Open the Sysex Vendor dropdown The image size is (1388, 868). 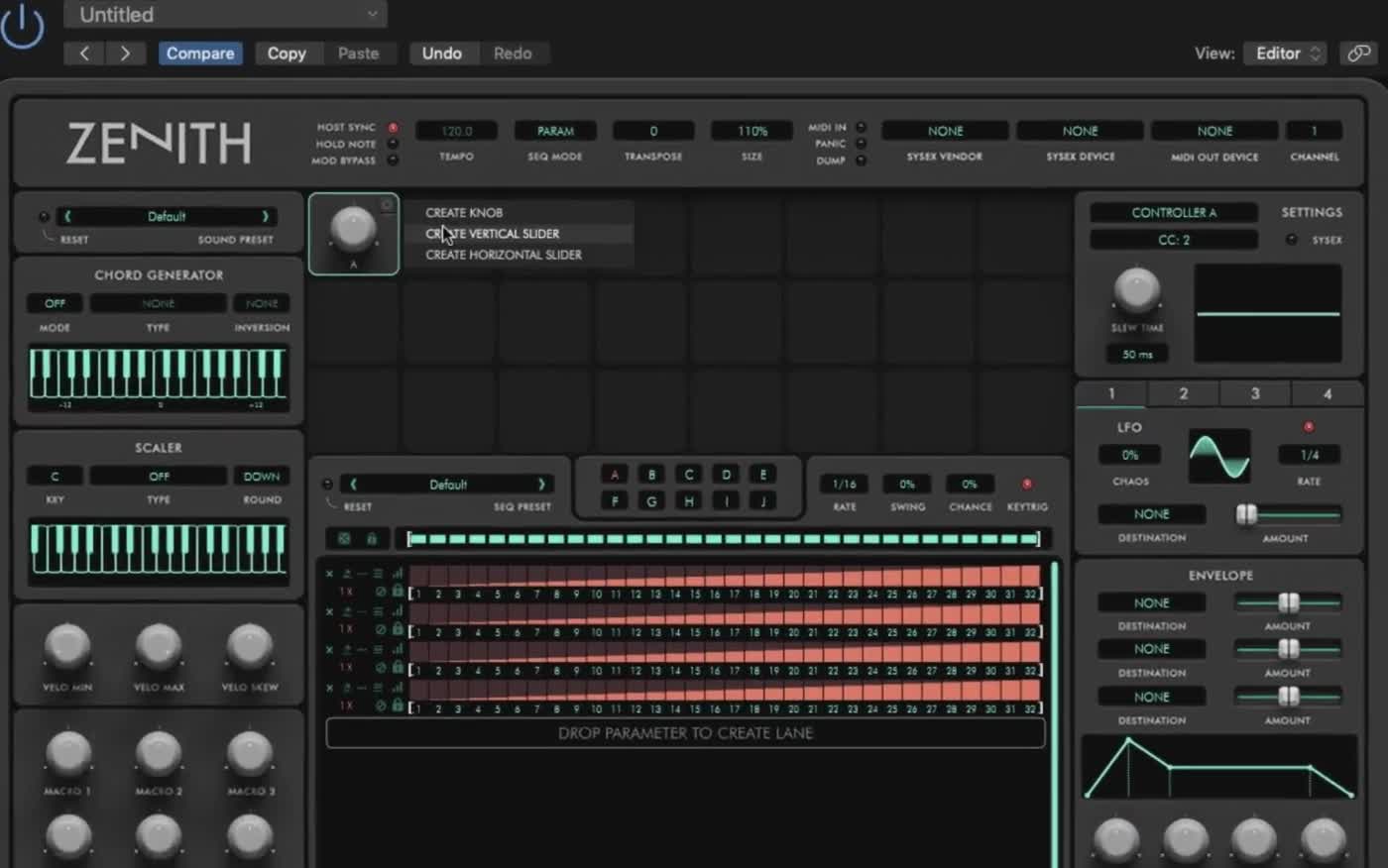[x=945, y=131]
